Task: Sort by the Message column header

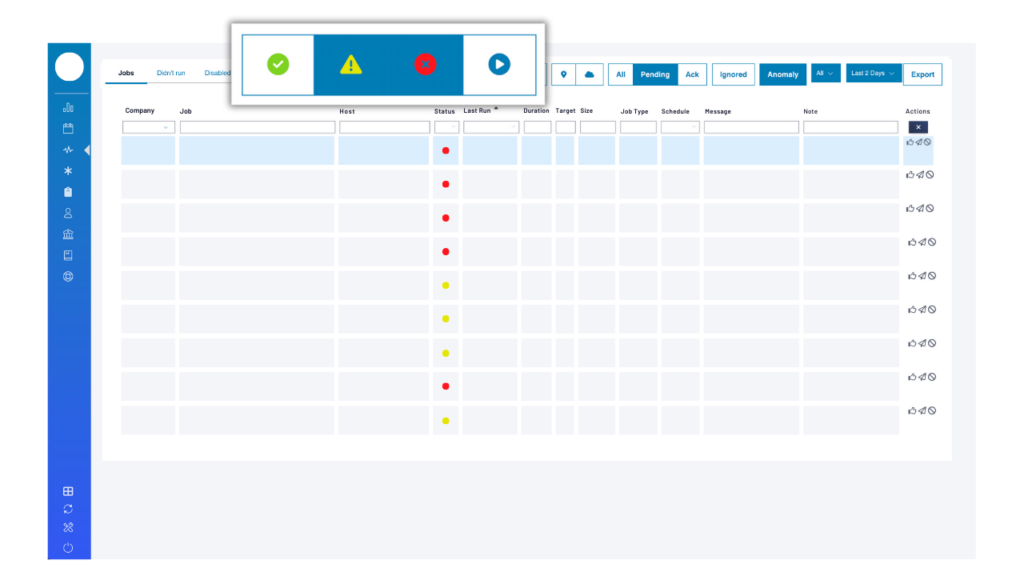Action: tap(718, 112)
